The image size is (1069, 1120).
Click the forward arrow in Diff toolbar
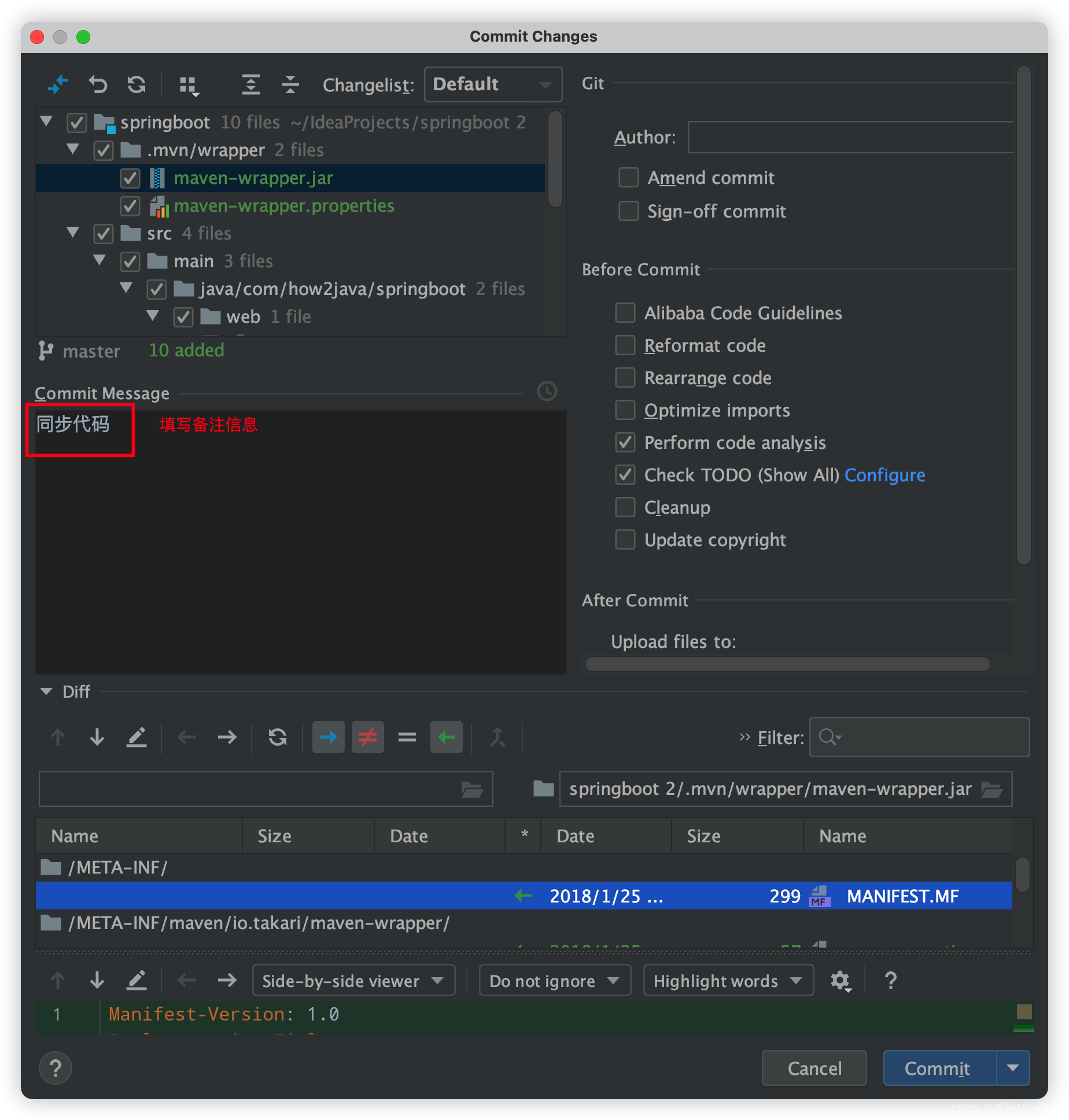[x=227, y=737]
